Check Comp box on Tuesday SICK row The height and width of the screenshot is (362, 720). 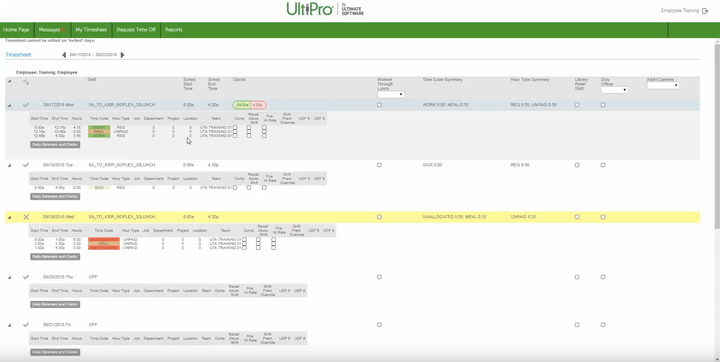(x=235, y=187)
